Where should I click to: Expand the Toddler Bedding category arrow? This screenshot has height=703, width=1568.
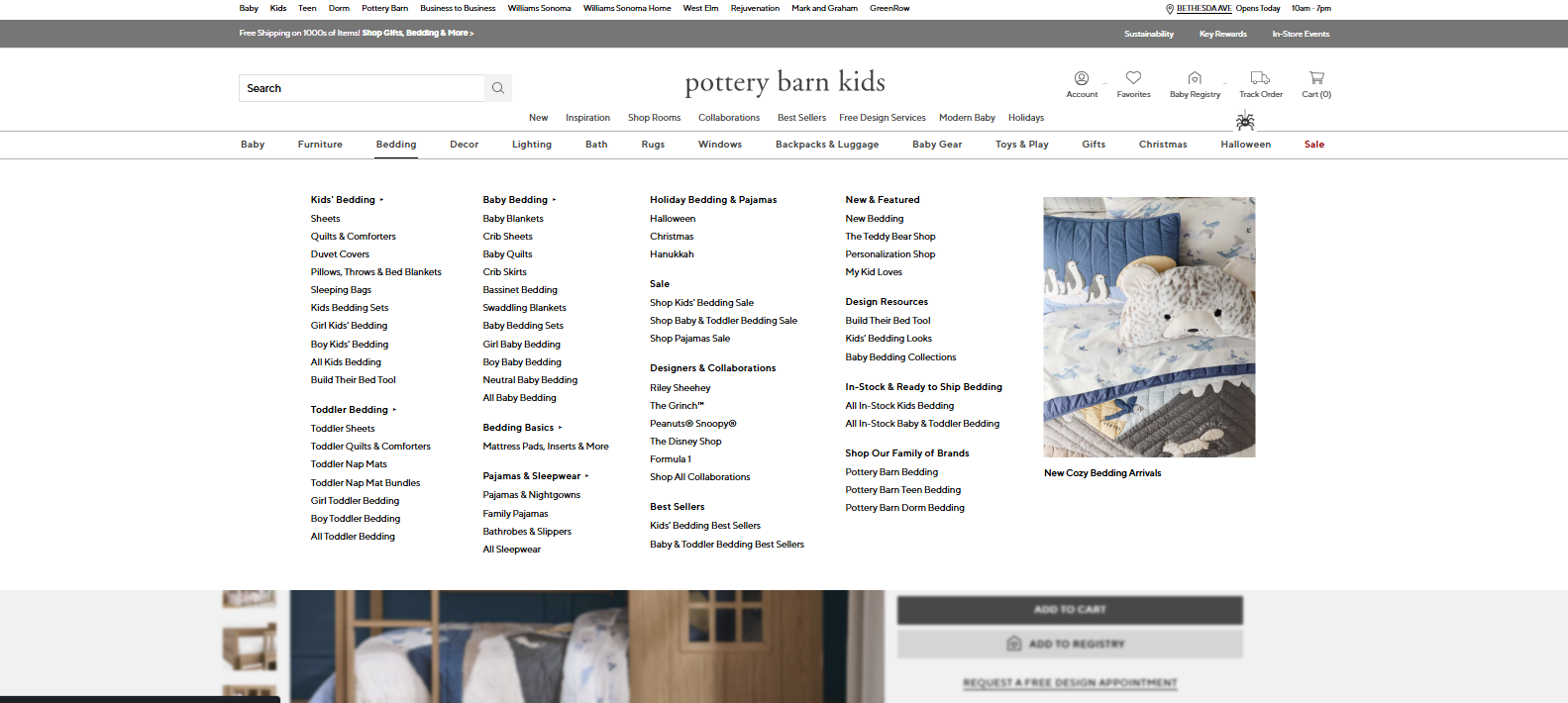(x=394, y=410)
